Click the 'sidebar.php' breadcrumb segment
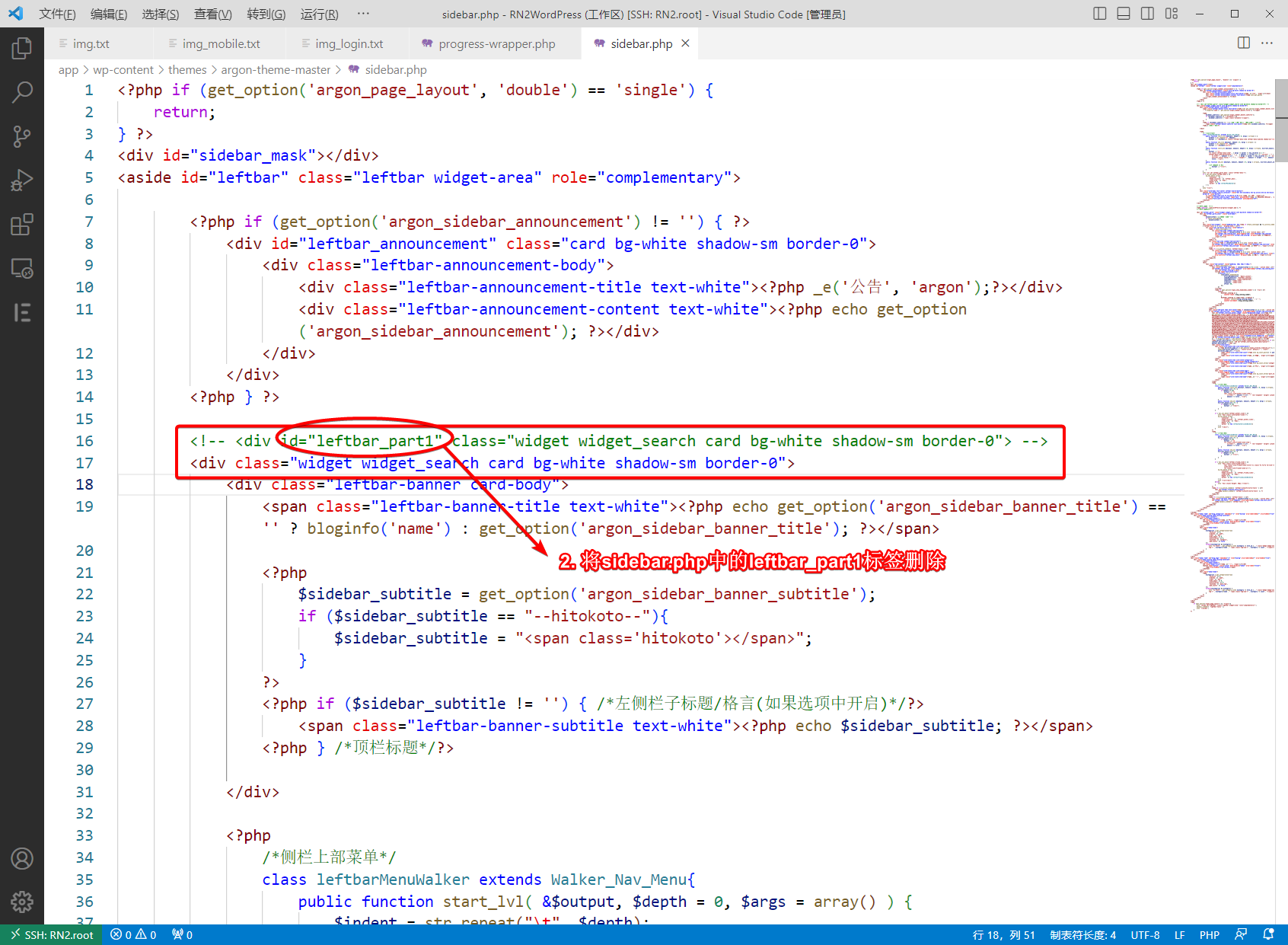The height and width of the screenshot is (945, 1288). (x=396, y=69)
